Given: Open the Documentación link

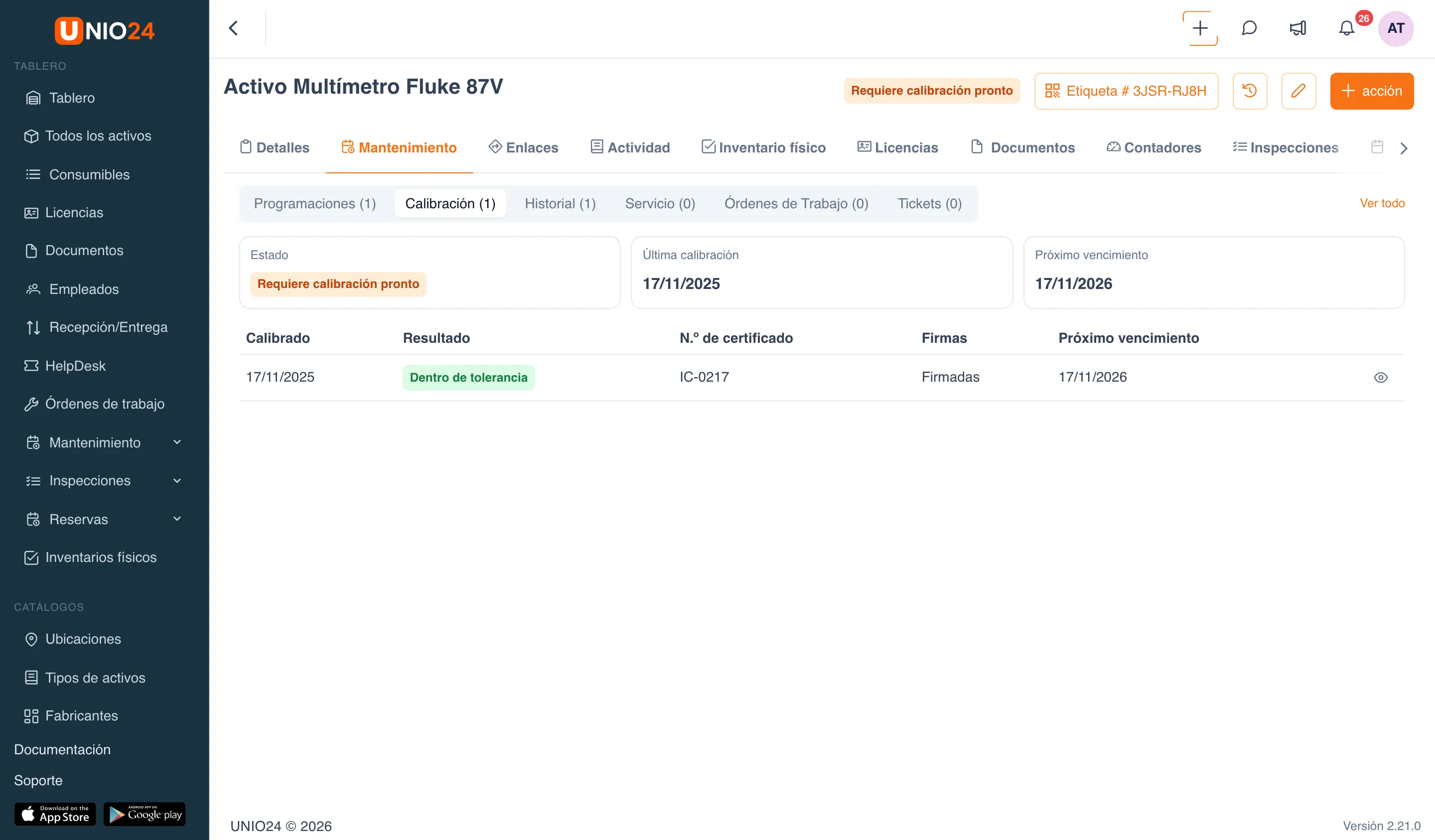Looking at the screenshot, I should (x=63, y=749).
